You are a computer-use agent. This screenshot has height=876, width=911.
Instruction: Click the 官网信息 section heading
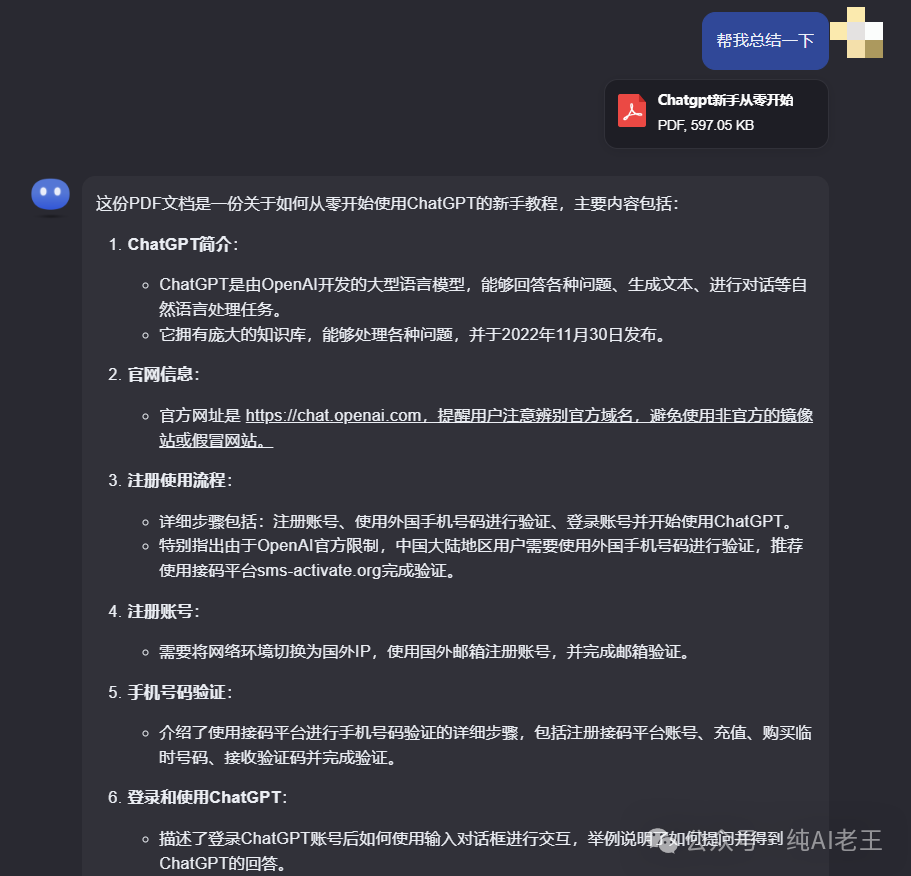click(x=160, y=374)
